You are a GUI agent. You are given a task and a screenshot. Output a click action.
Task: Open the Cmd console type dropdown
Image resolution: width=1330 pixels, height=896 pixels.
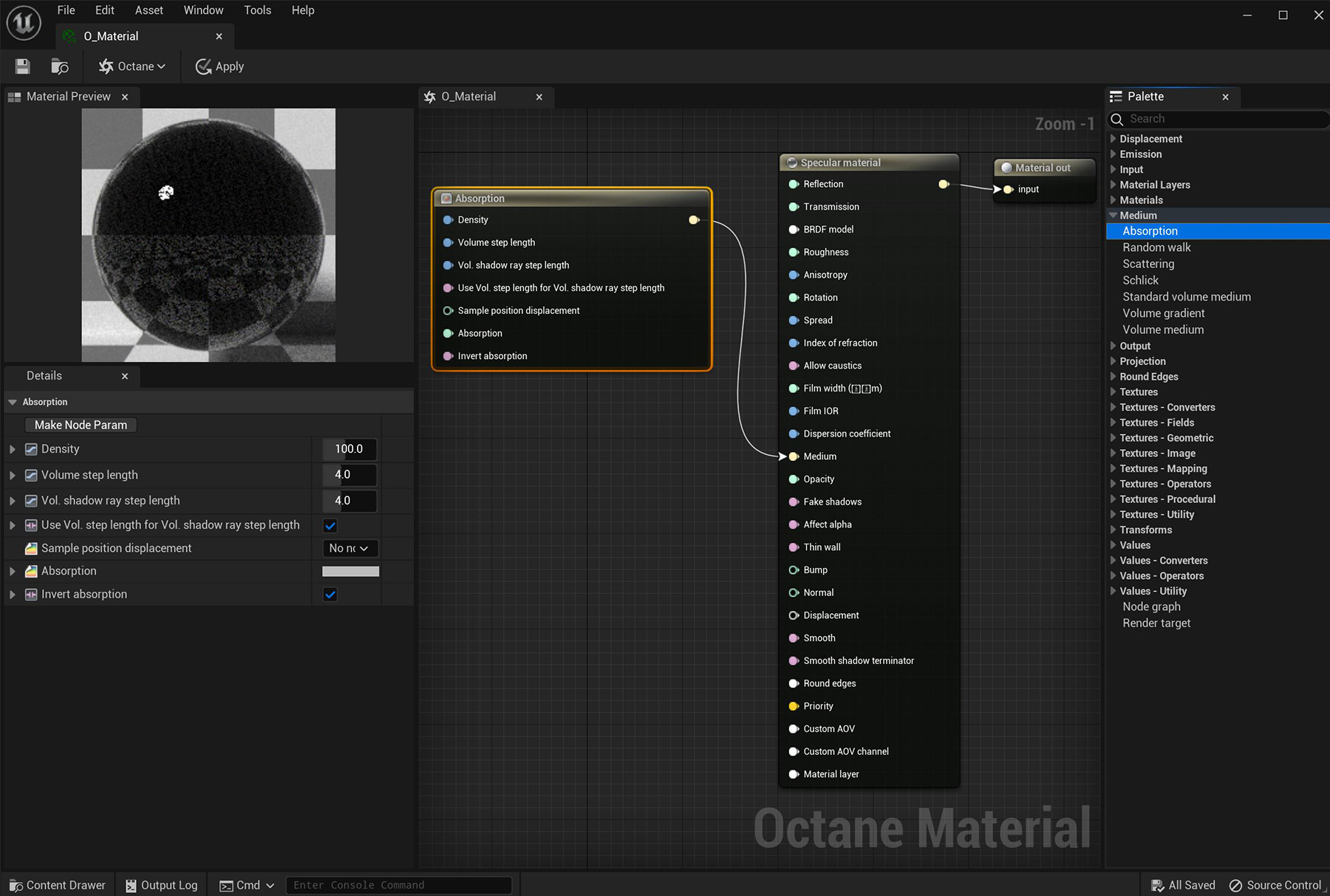coord(248,885)
